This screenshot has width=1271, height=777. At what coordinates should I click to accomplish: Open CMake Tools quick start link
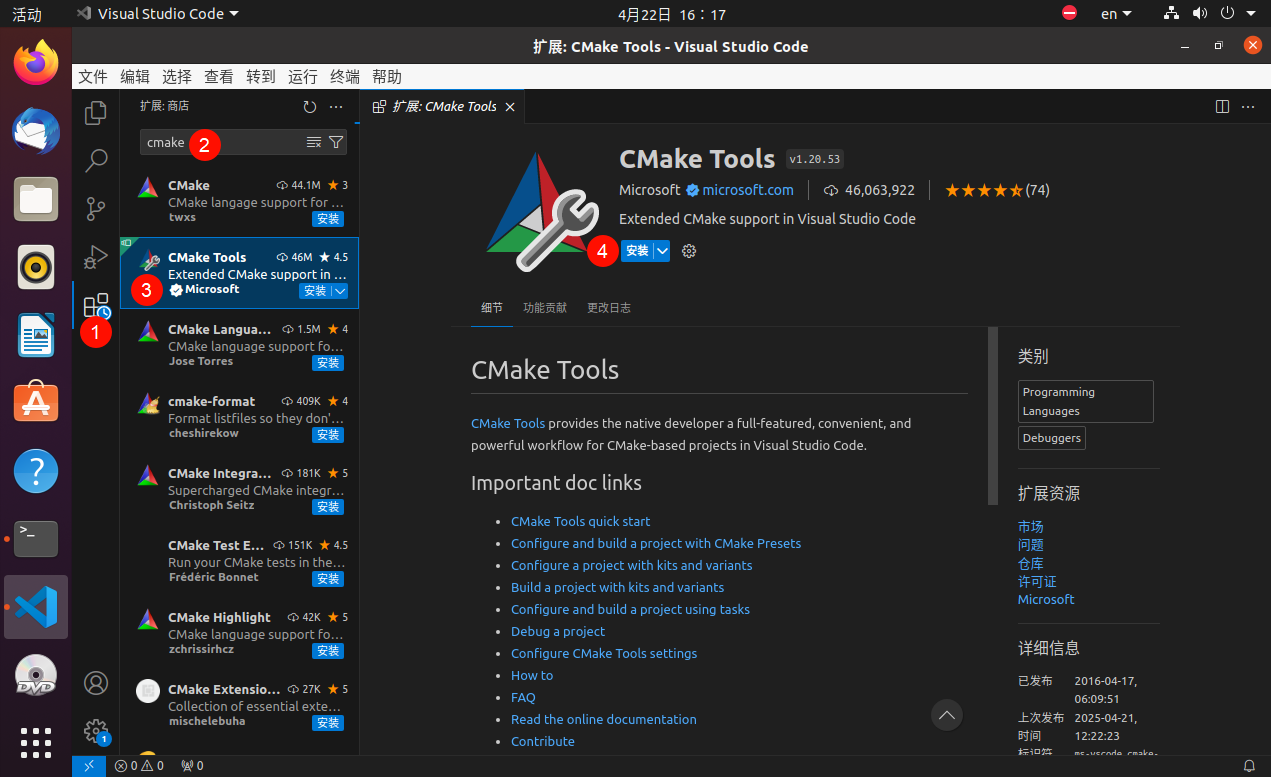pos(580,521)
